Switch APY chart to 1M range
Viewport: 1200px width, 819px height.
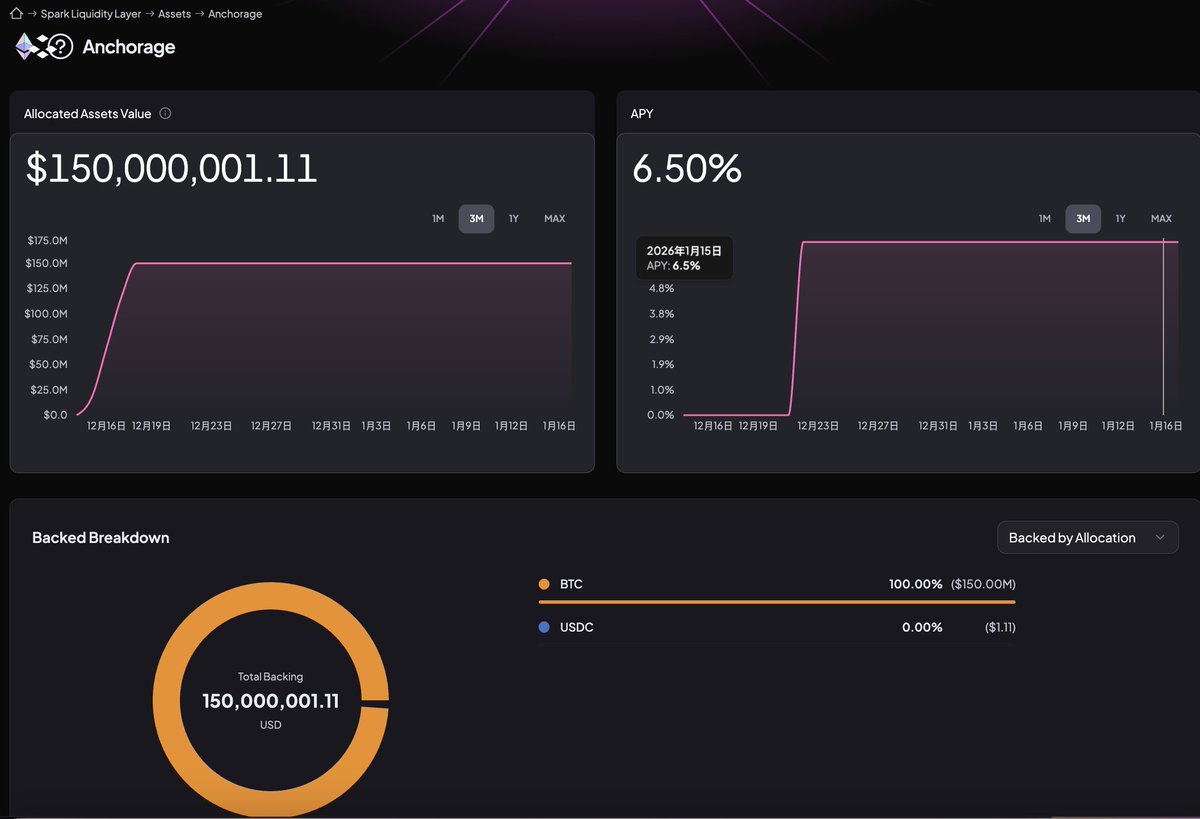pyautogui.click(x=1044, y=218)
